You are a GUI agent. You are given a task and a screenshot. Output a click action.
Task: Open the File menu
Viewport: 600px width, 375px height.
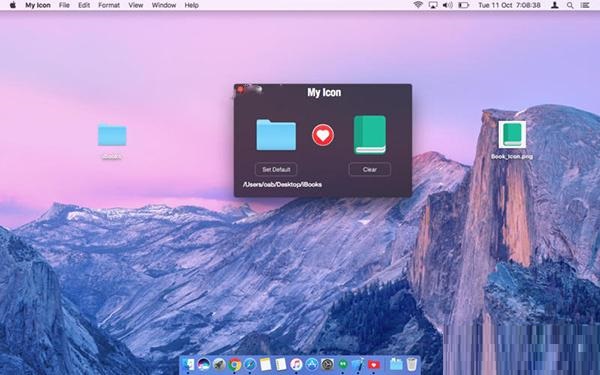click(64, 5)
